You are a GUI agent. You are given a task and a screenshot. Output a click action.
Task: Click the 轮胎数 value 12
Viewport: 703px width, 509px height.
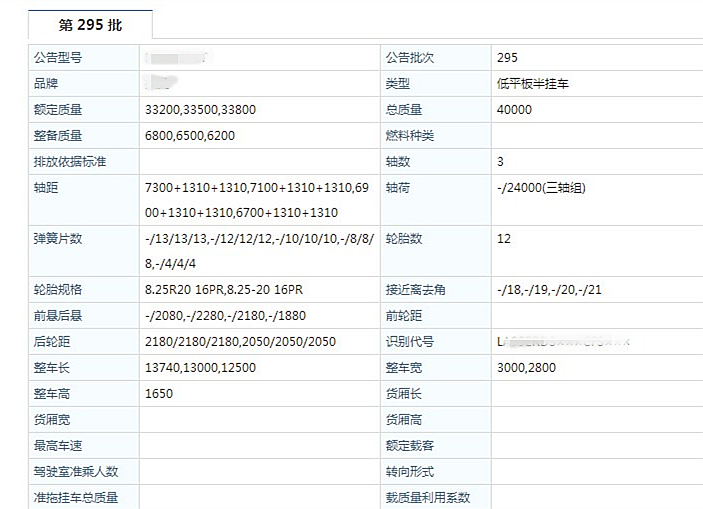coord(503,239)
